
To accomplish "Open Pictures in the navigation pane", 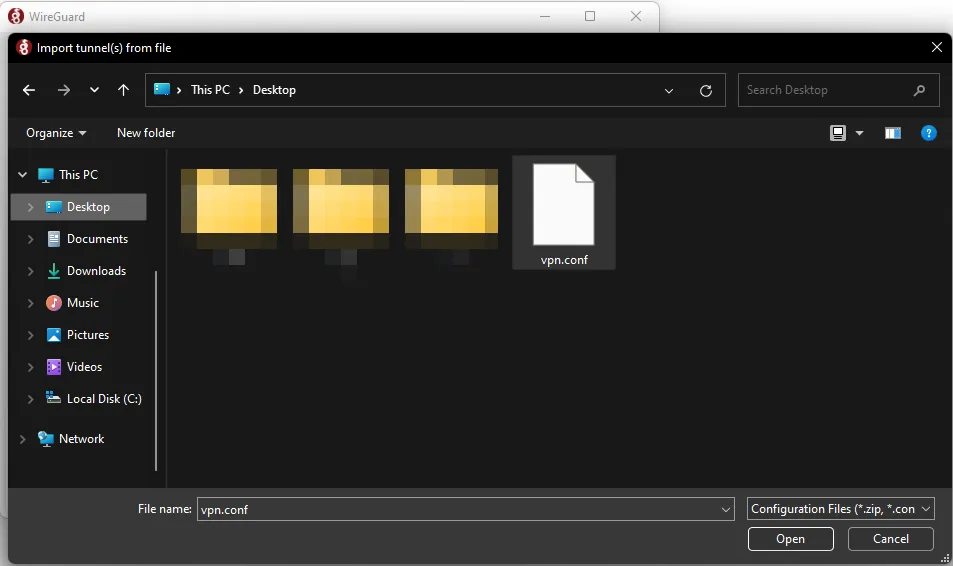I will pos(88,335).
